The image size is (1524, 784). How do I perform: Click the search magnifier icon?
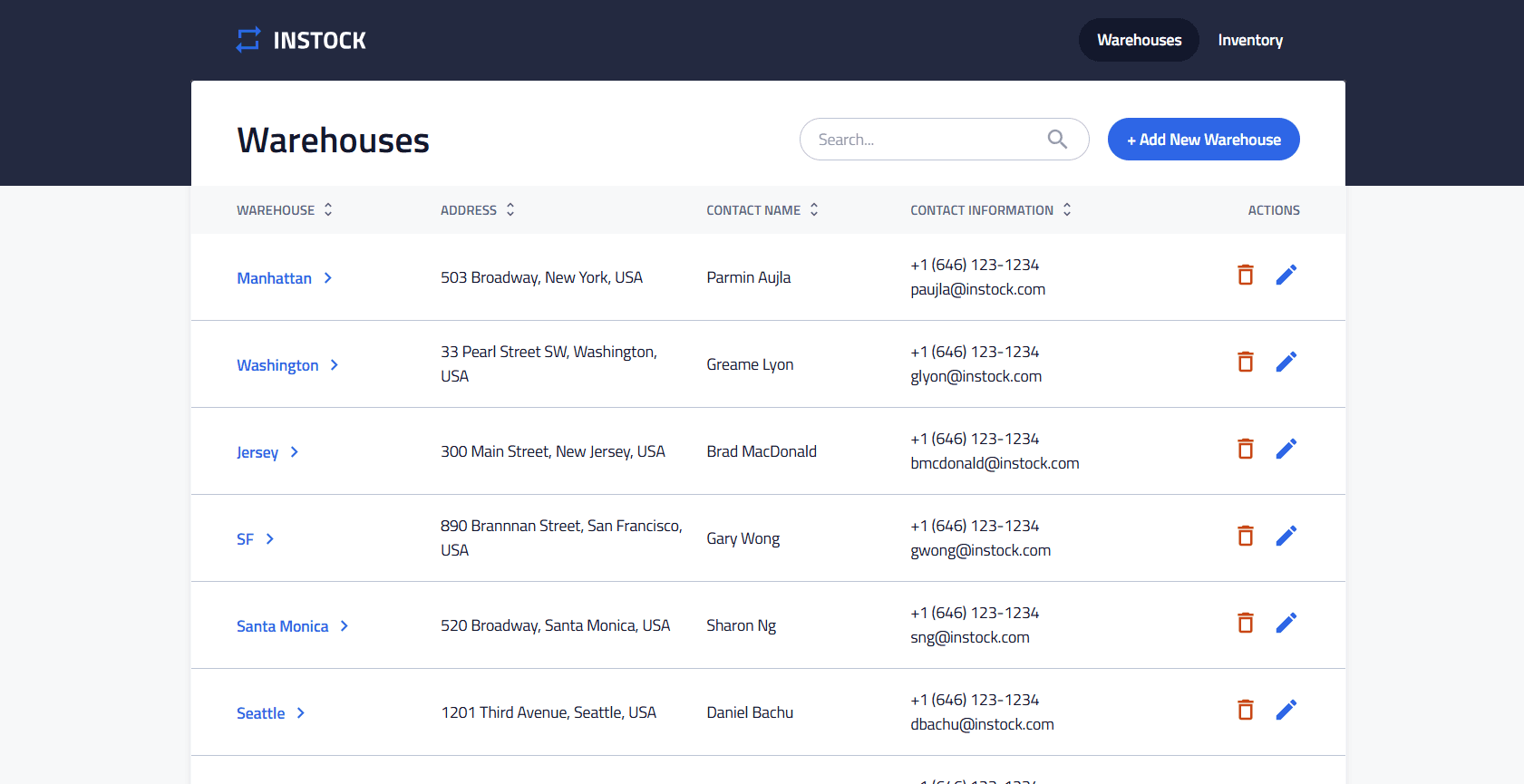(x=1057, y=139)
